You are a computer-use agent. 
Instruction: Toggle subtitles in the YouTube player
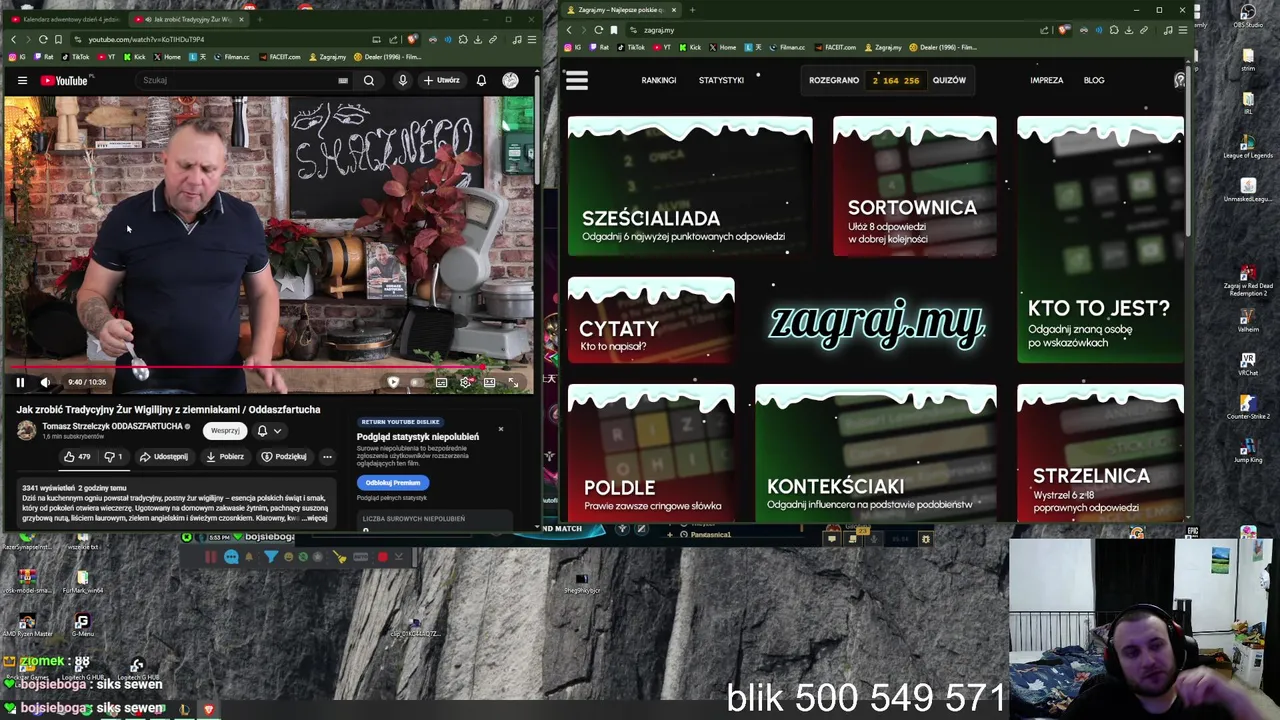click(x=441, y=382)
